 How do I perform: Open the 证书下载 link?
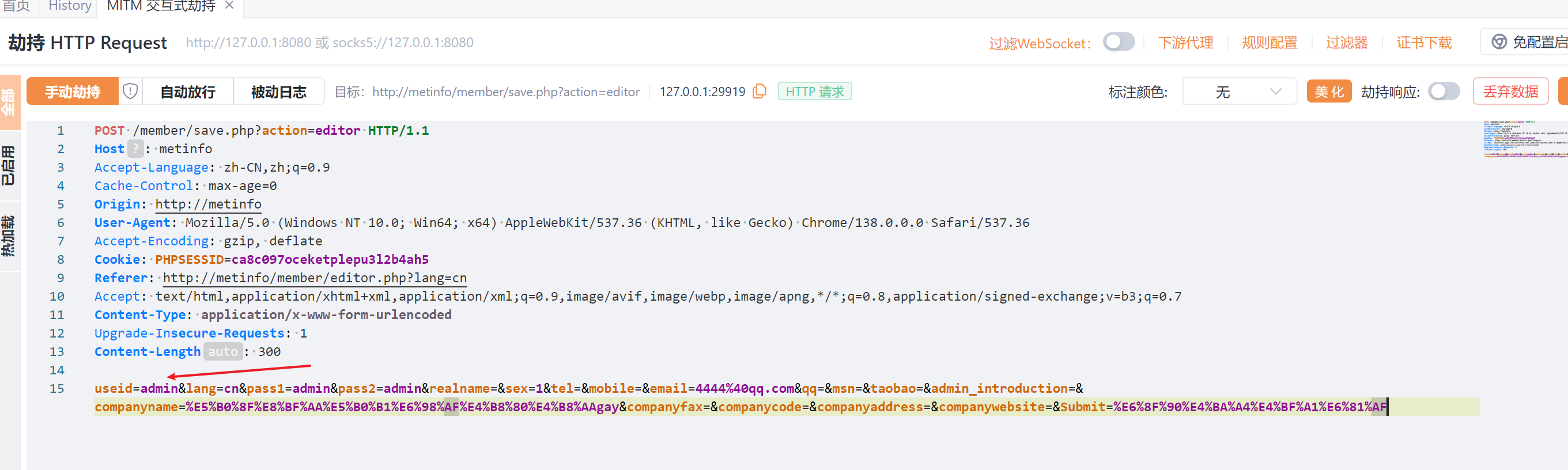click(x=1424, y=43)
